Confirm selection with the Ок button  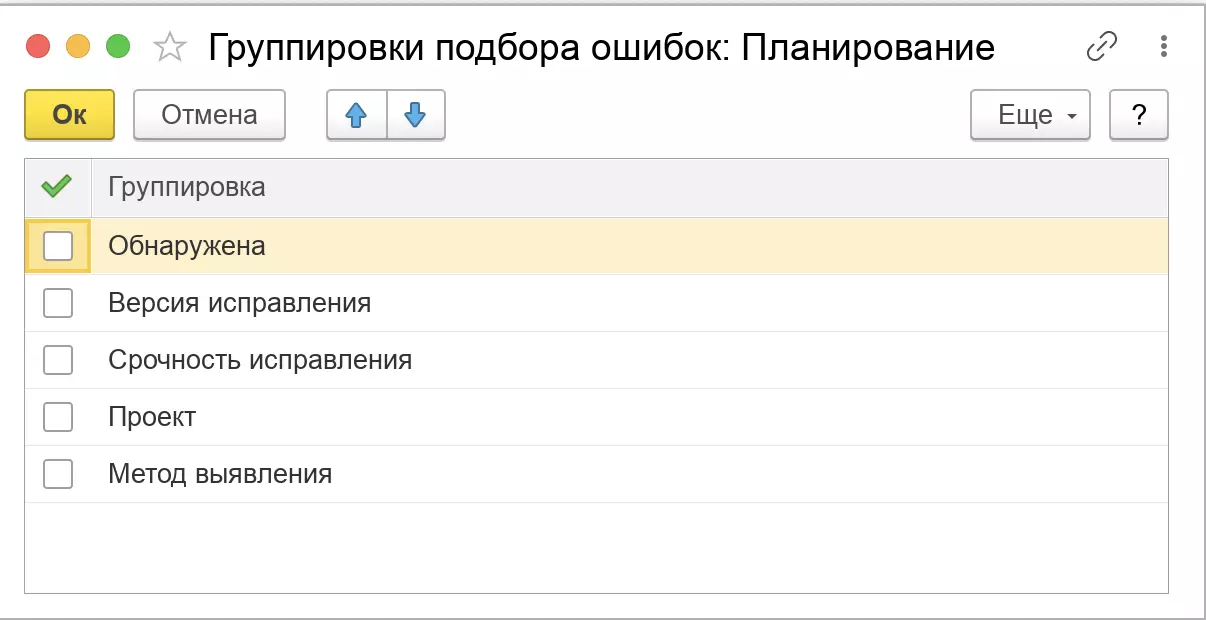coord(69,115)
